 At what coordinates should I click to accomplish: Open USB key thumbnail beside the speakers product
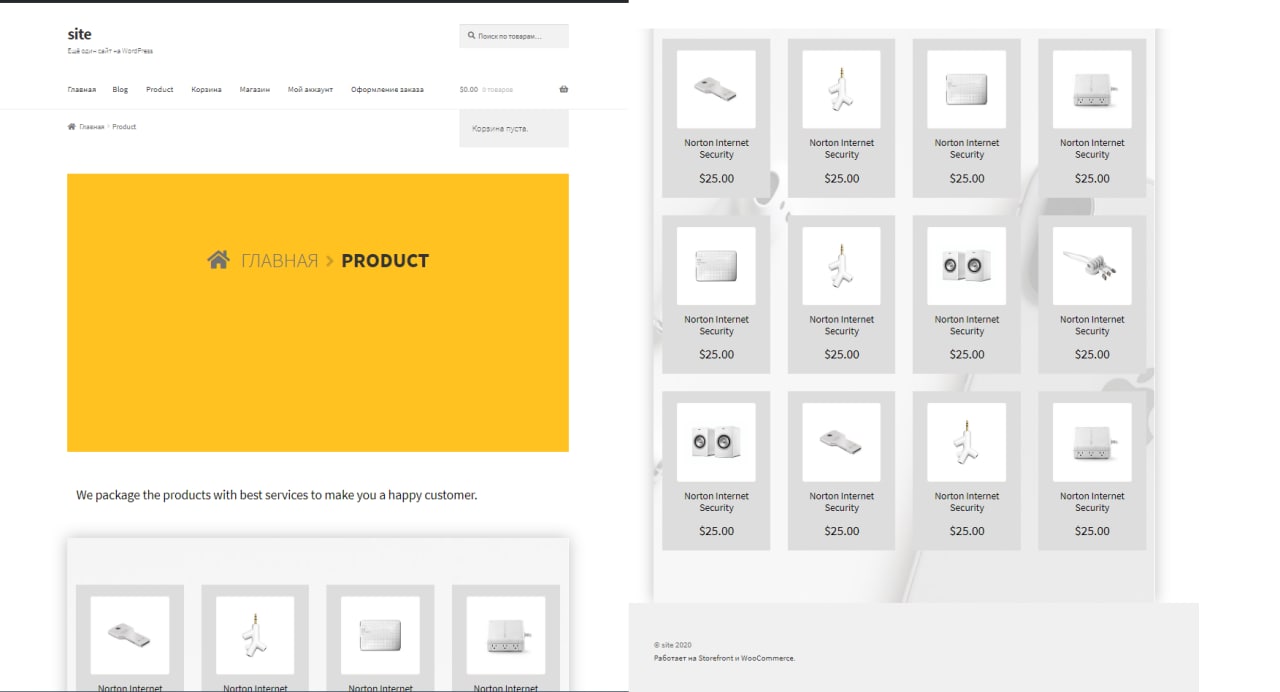click(x=842, y=442)
